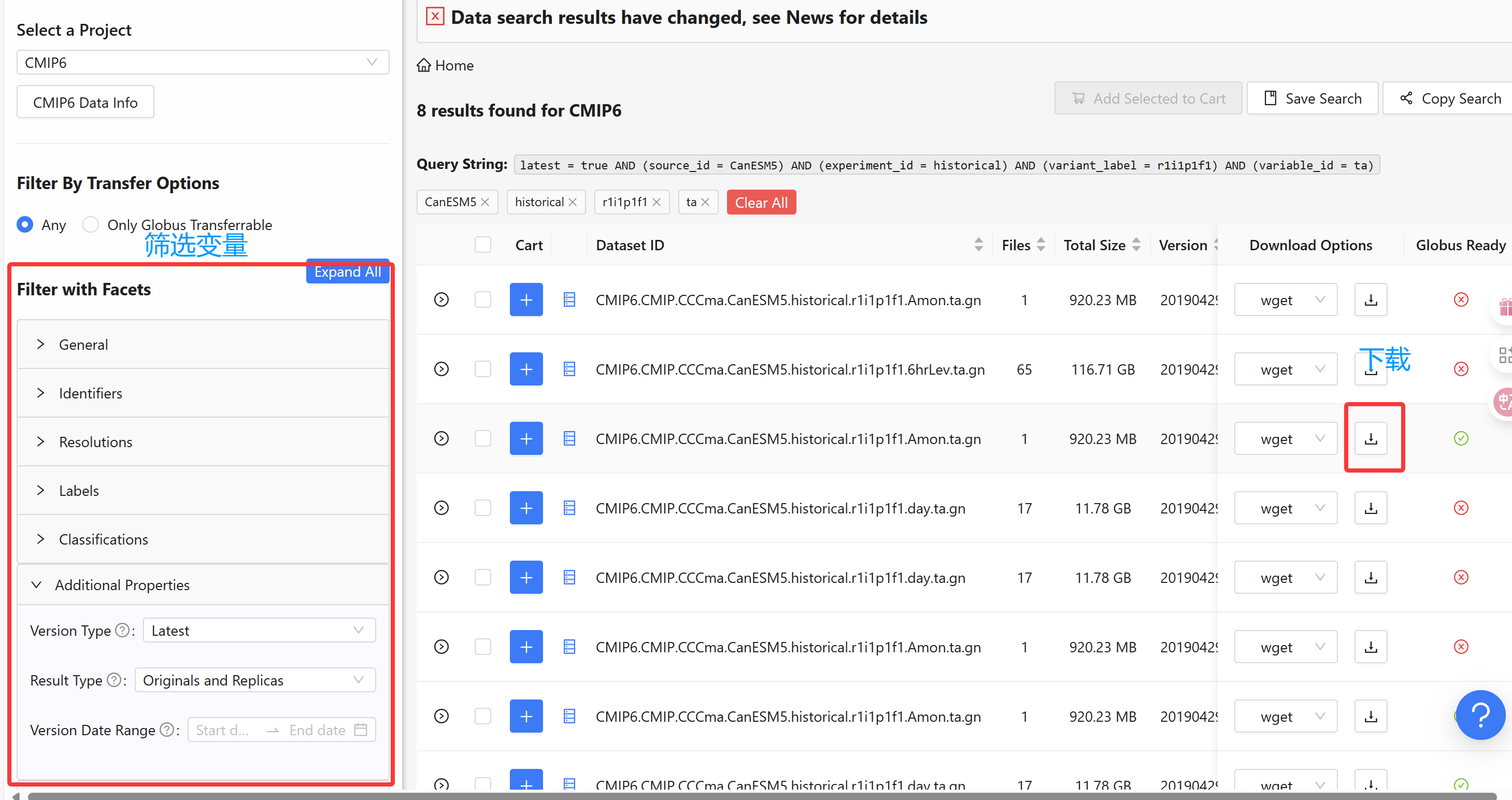Add the 6hrLev.ta.gn dataset to cart with the plus button
Viewport: 1512px width, 800px height.
pyautogui.click(x=525, y=369)
